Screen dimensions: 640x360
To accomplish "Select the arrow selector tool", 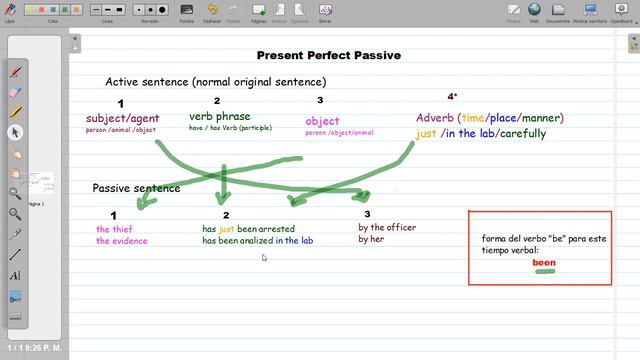I will 16,133.
